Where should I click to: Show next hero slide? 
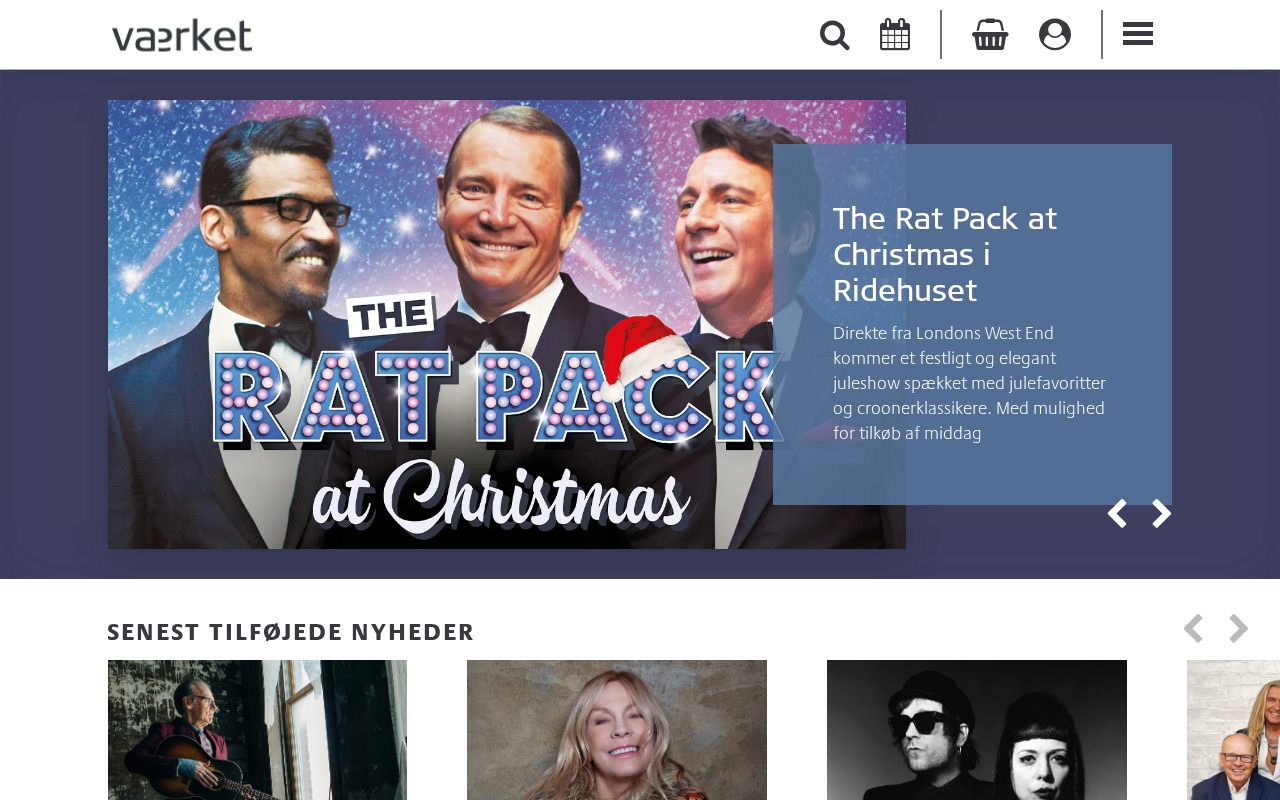1161,514
